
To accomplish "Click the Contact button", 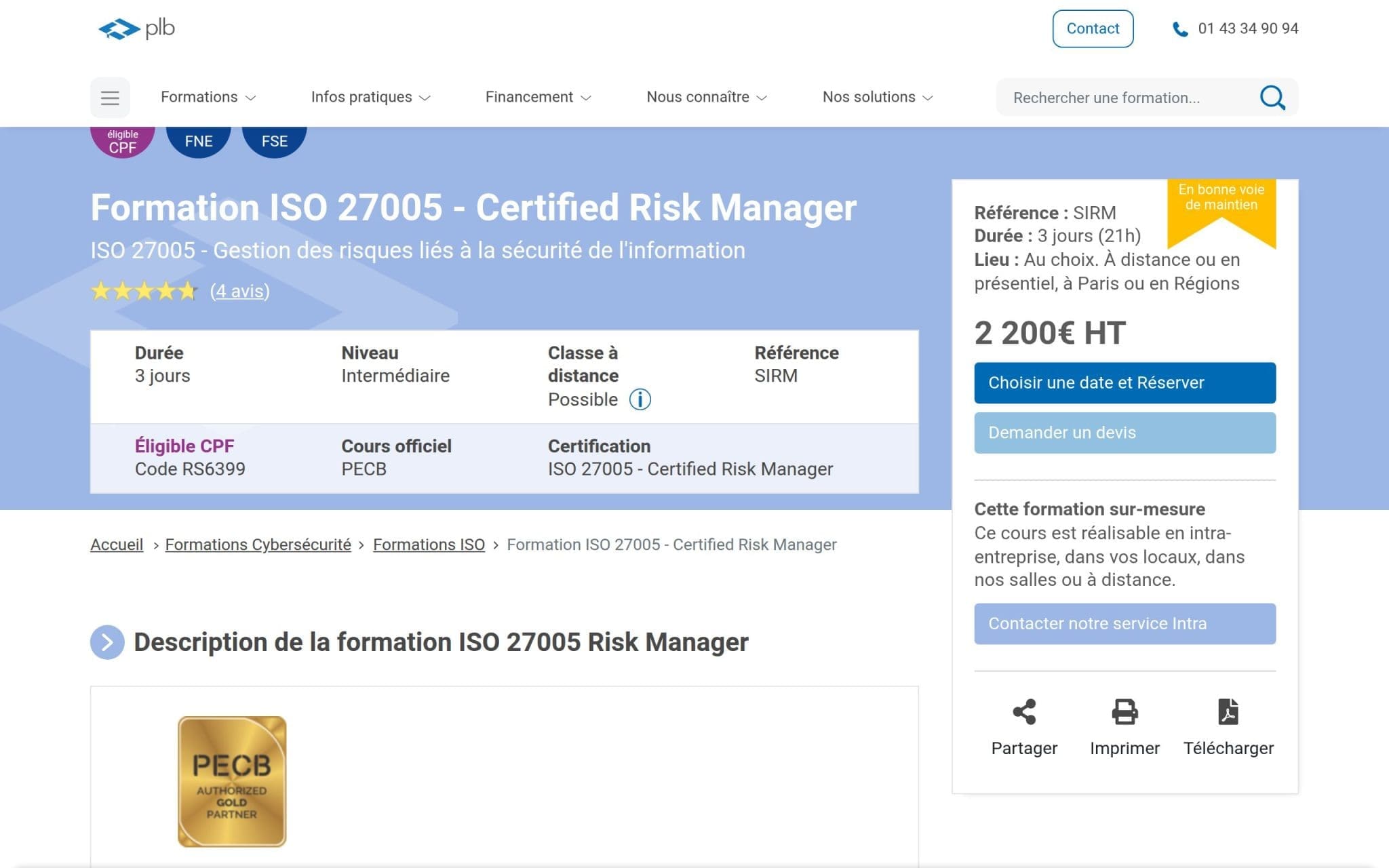I will tap(1093, 28).
